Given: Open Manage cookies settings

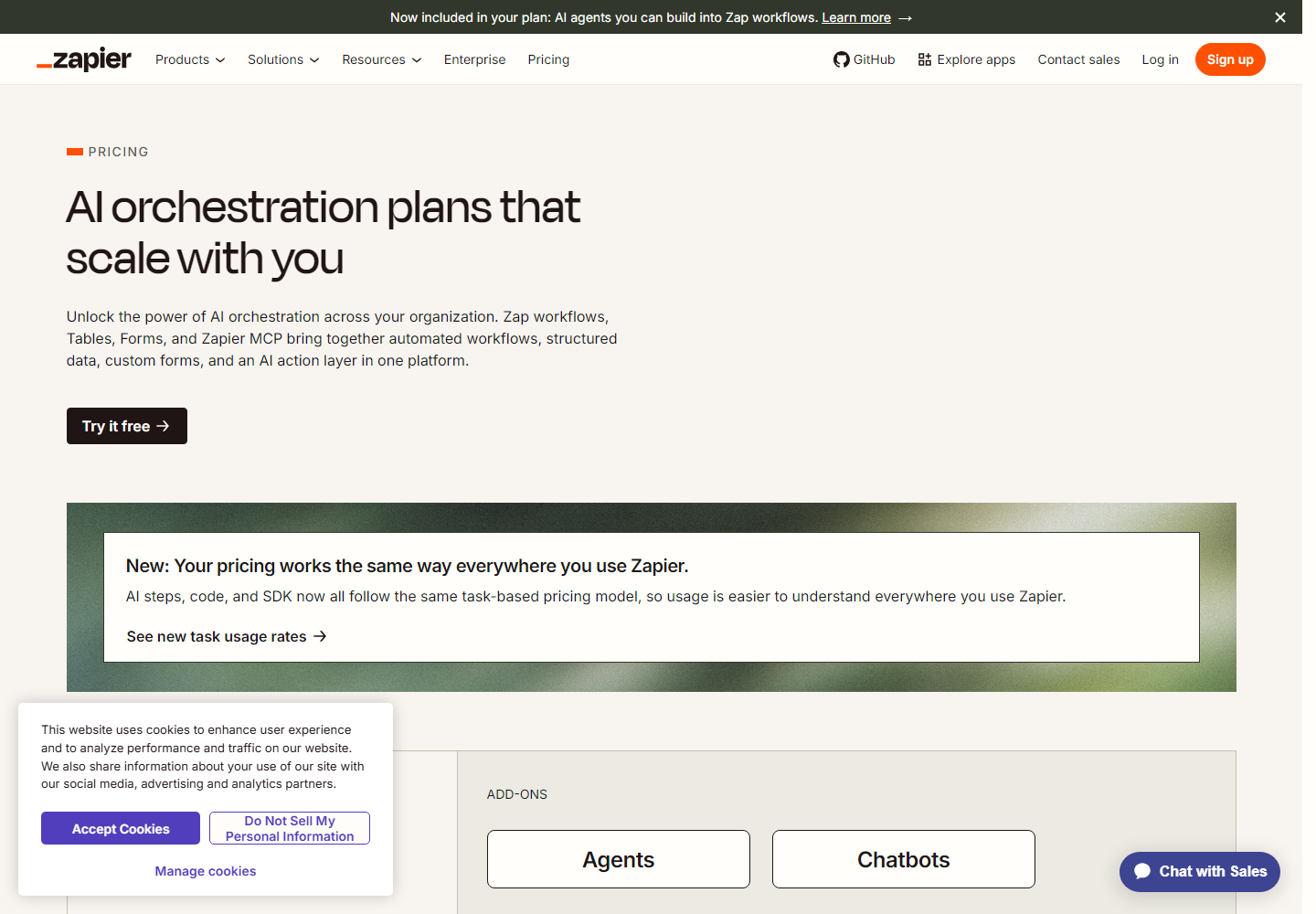Looking at the screenshot, I should tap(206, 871).
